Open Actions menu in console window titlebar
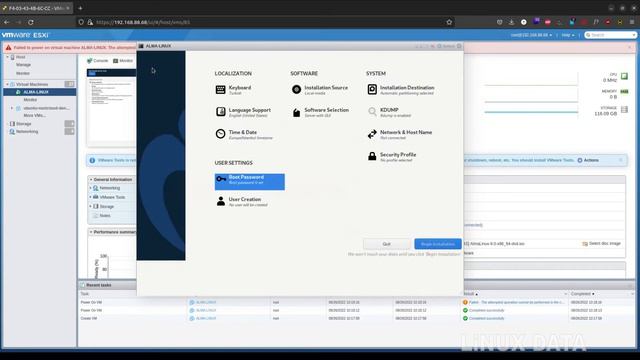This screenshot has height=360, width=640. pyautogui.click(x=446, y=46)
